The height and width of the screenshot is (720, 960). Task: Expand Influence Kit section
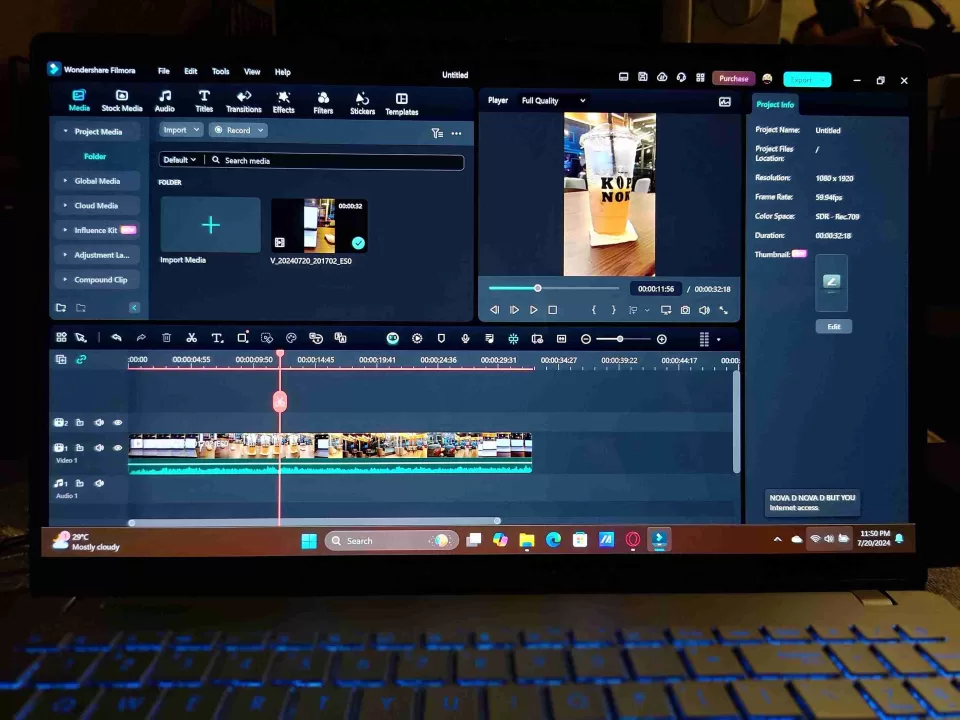66,230
